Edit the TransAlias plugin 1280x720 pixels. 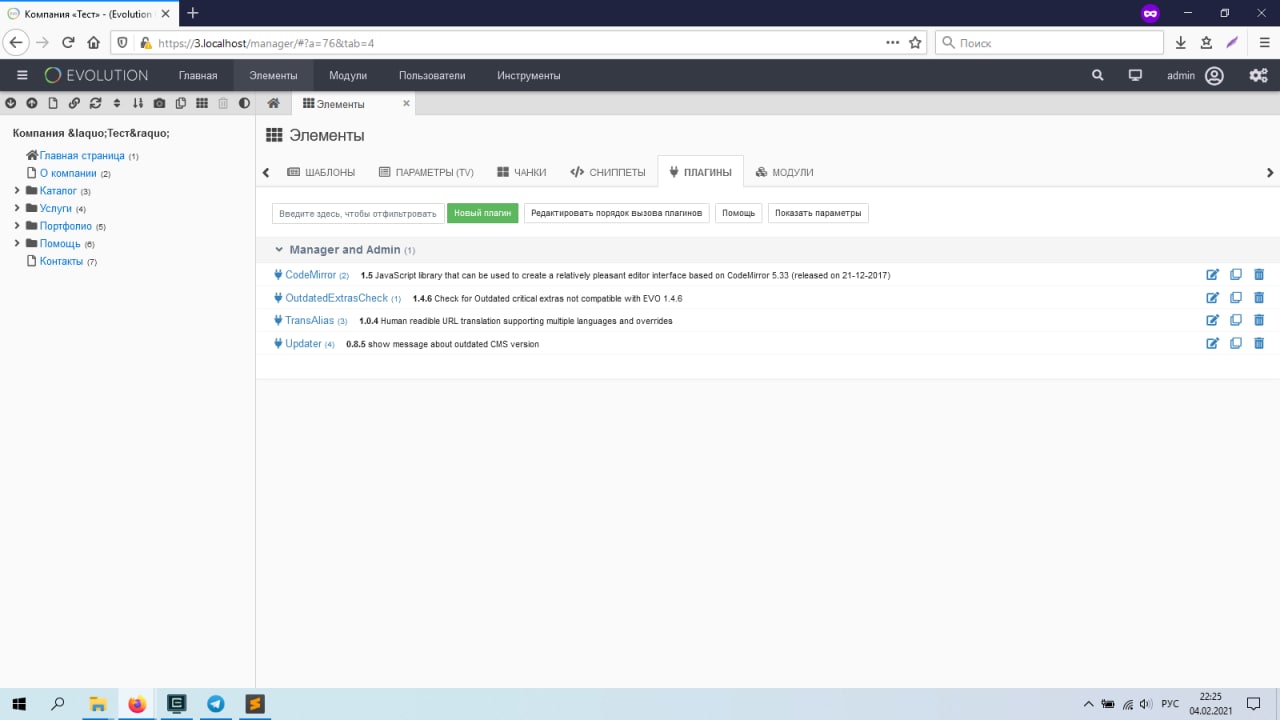[x=1213, y=321]
